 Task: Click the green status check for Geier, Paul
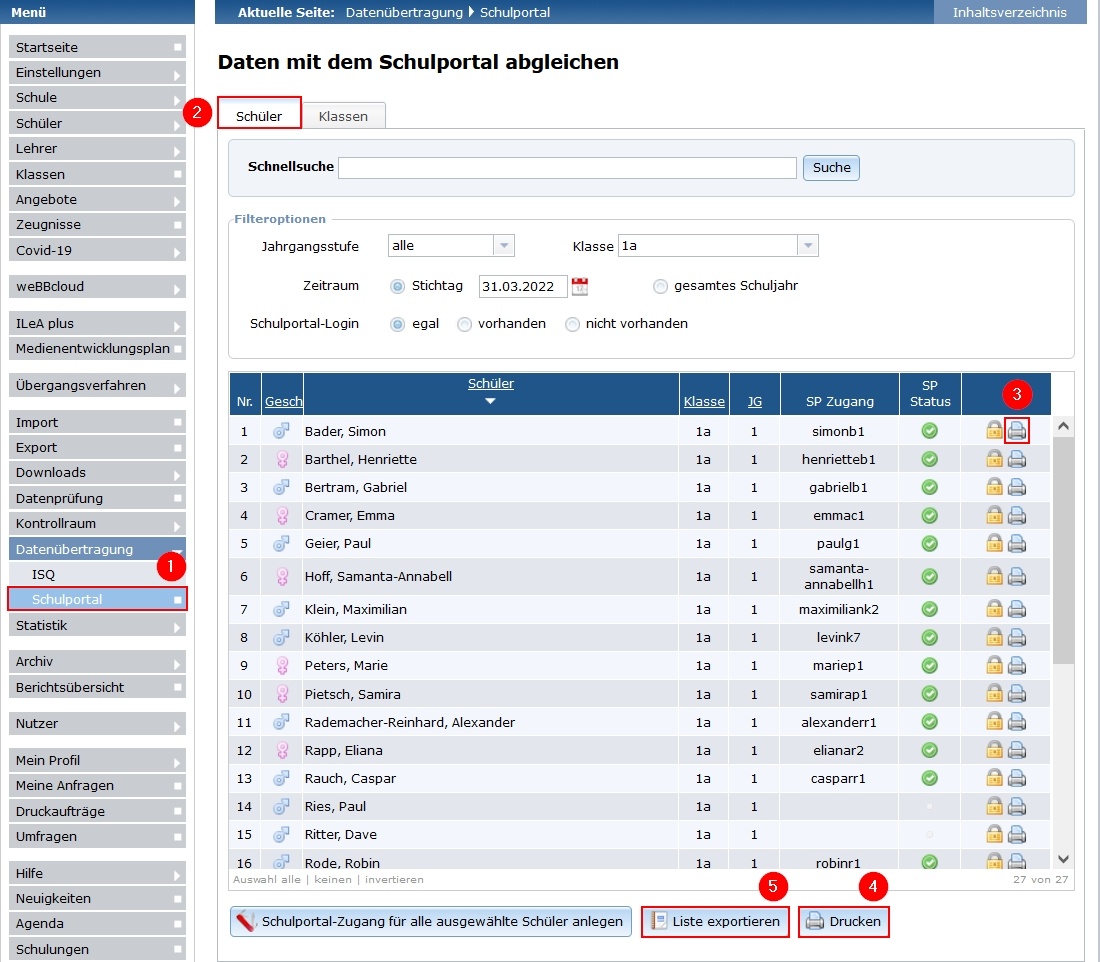pyautogui.click(x=930, y=543)
